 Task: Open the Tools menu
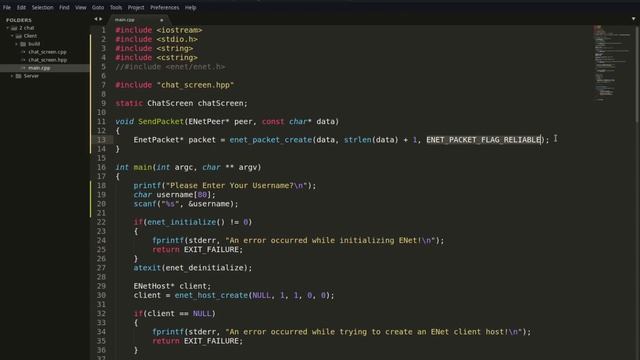pyautogui.click(x=116, y=7)
